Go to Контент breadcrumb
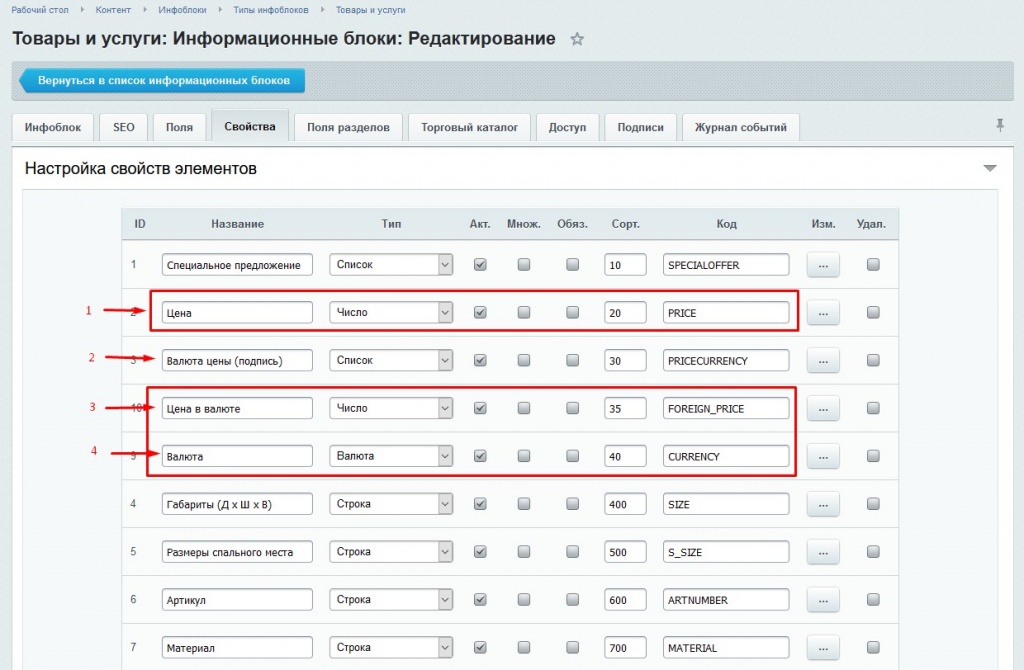 tap(113, 10)
